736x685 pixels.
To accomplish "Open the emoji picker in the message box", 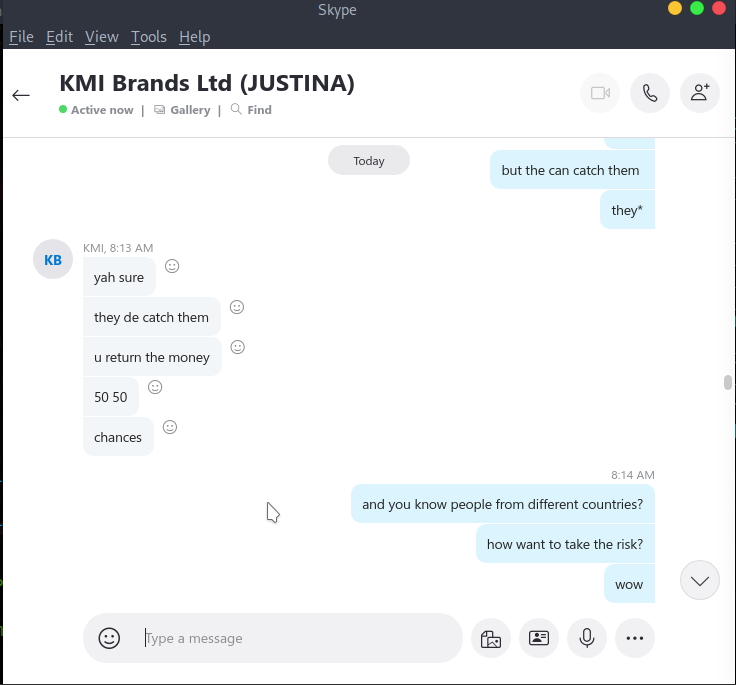I will (109, 638).
